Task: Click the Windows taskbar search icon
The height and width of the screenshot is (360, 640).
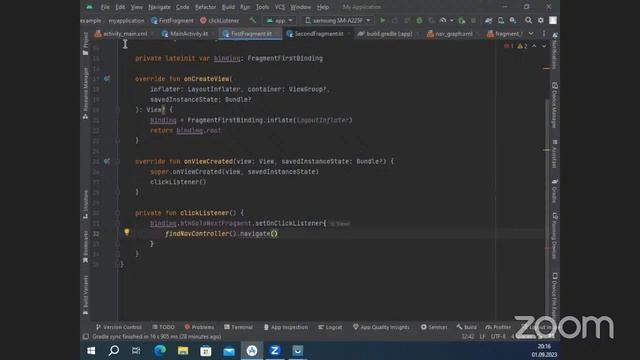Action: 114,351
